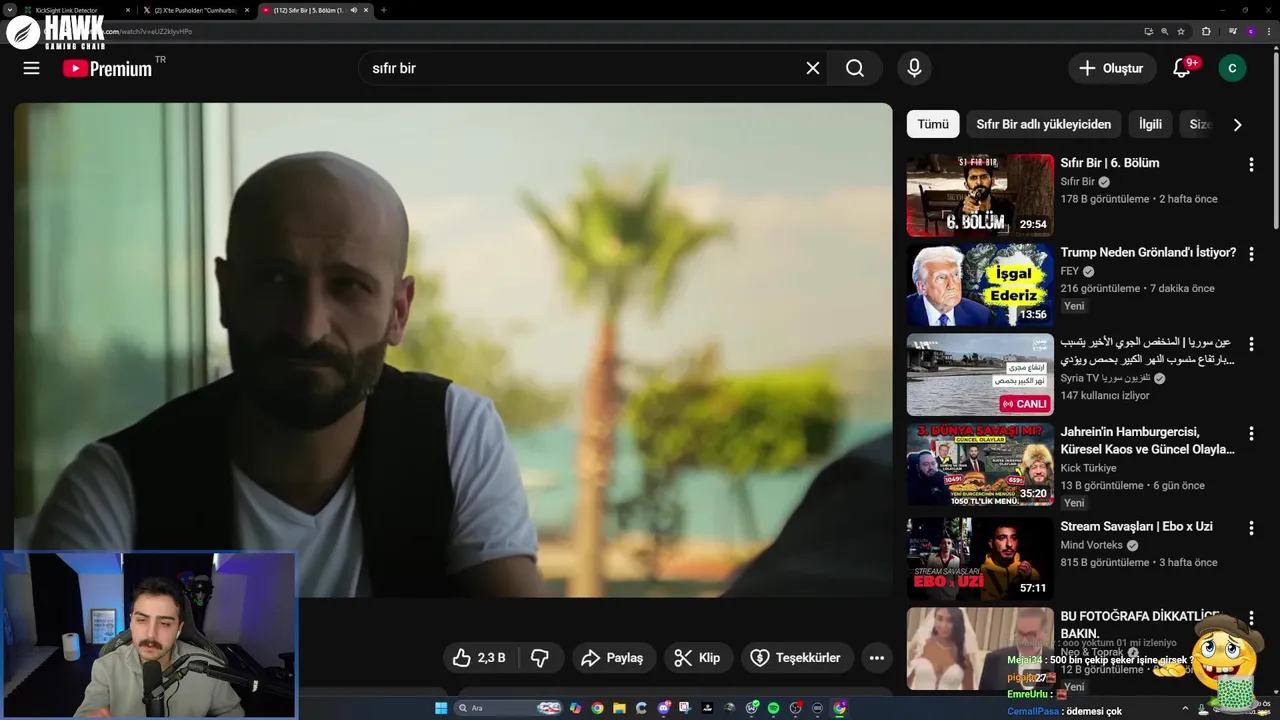The width and height of the screenshot is (1280, 720).
Task: Open a new browser tab
Action: click(x=384, y=10)
